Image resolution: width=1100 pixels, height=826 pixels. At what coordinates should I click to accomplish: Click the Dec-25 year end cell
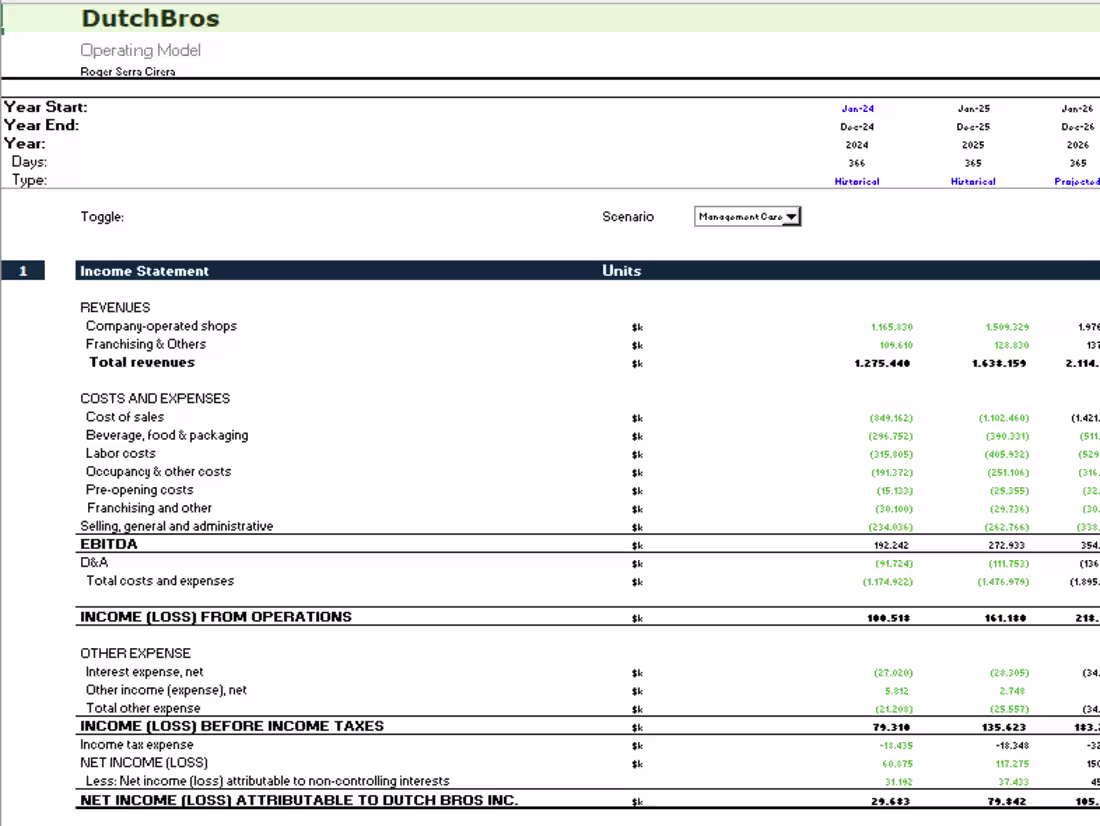tap(974, 127)
